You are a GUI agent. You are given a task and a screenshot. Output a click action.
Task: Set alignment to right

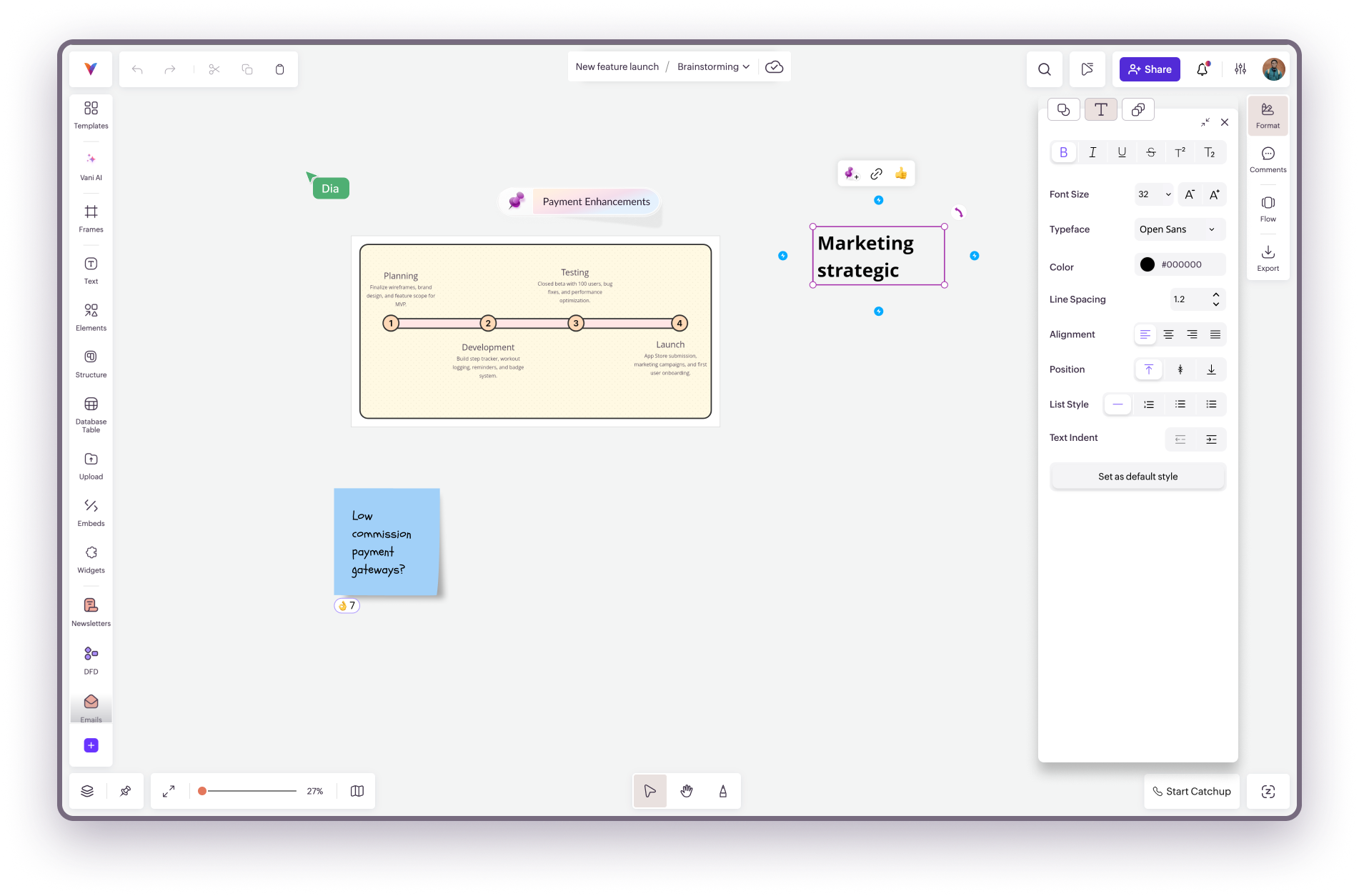1192,334
